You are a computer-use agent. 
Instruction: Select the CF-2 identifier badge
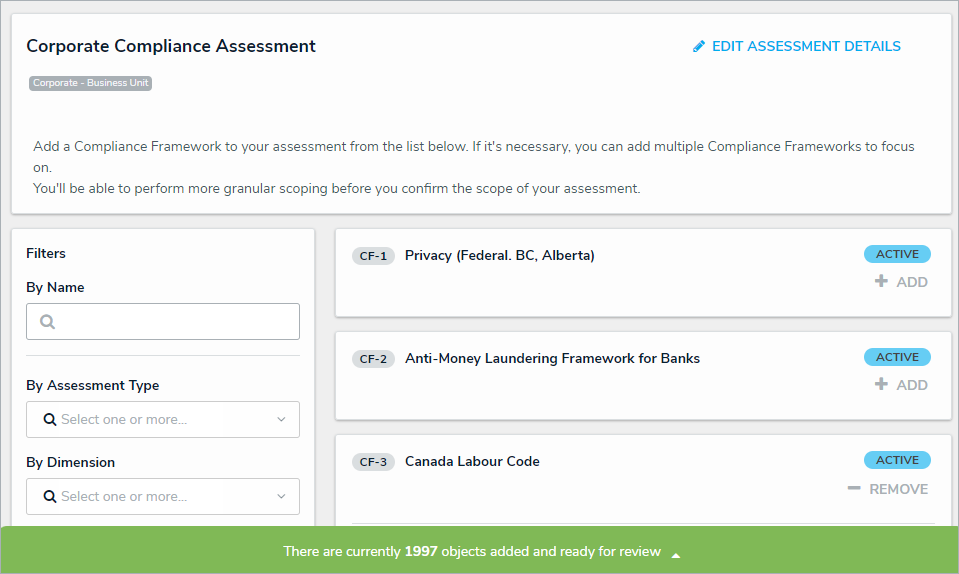pyautogui.click(x=373, y=359)
